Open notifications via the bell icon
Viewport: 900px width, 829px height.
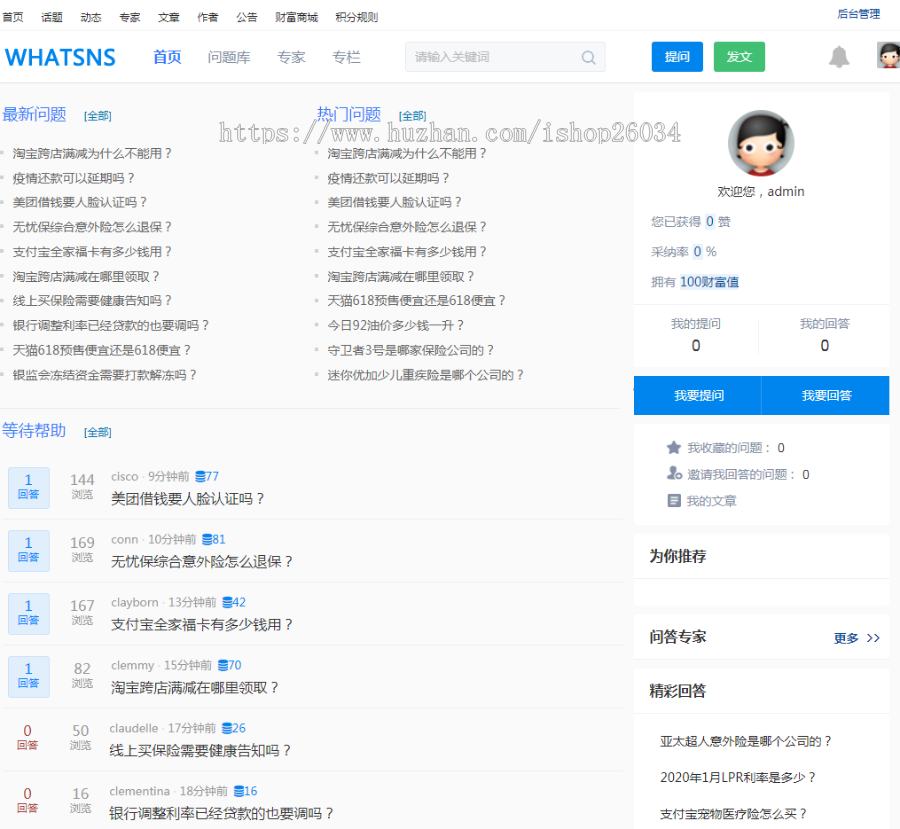click(x=840, y=57)
